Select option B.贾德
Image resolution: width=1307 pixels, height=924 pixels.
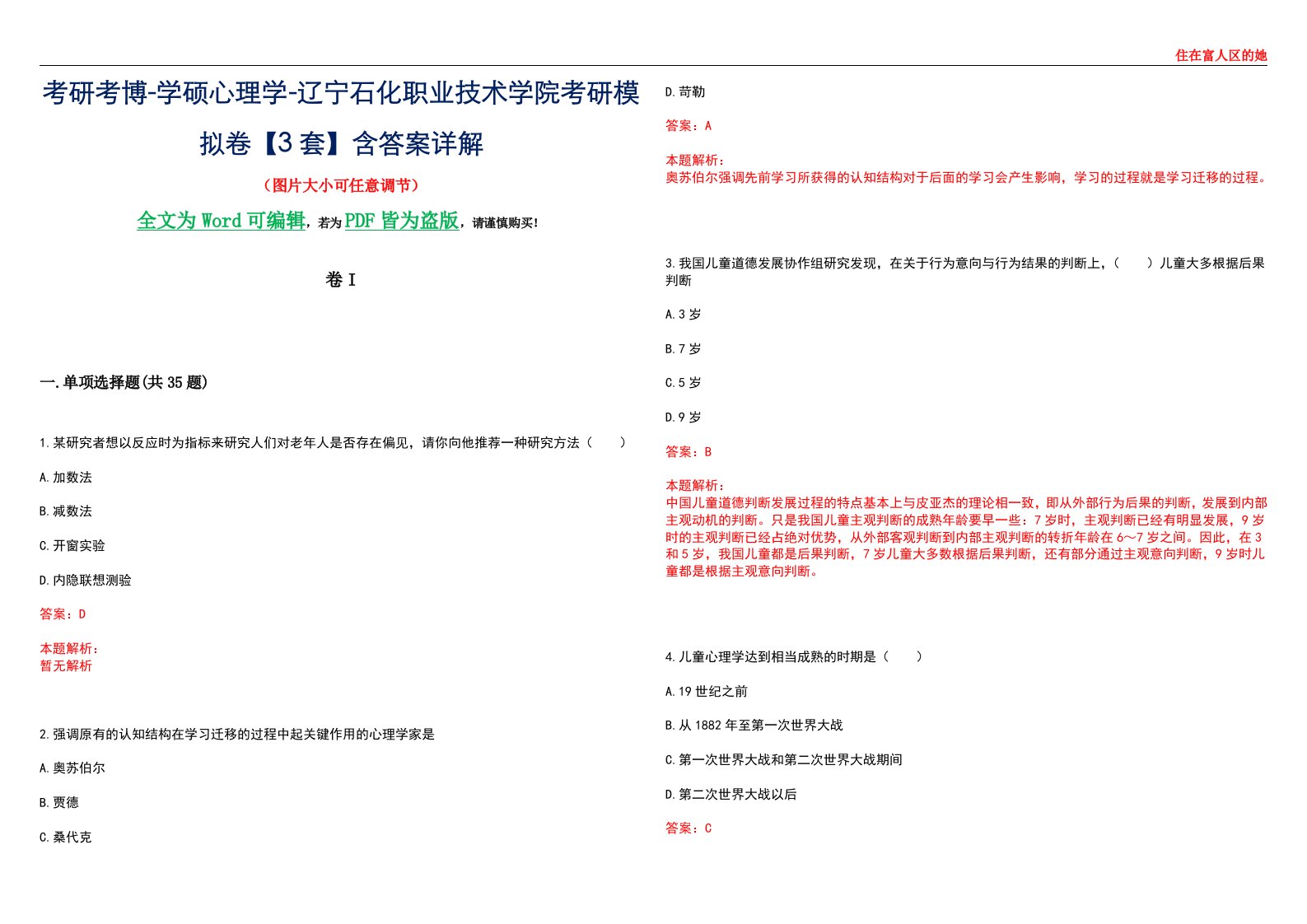point(59,803)
